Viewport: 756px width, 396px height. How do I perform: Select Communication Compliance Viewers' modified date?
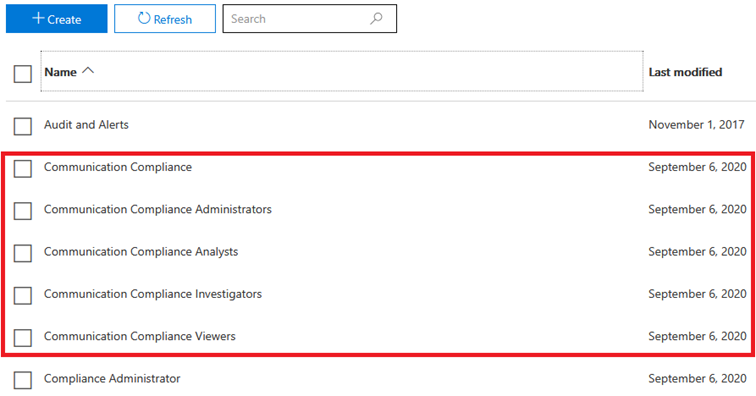(697, 336)
